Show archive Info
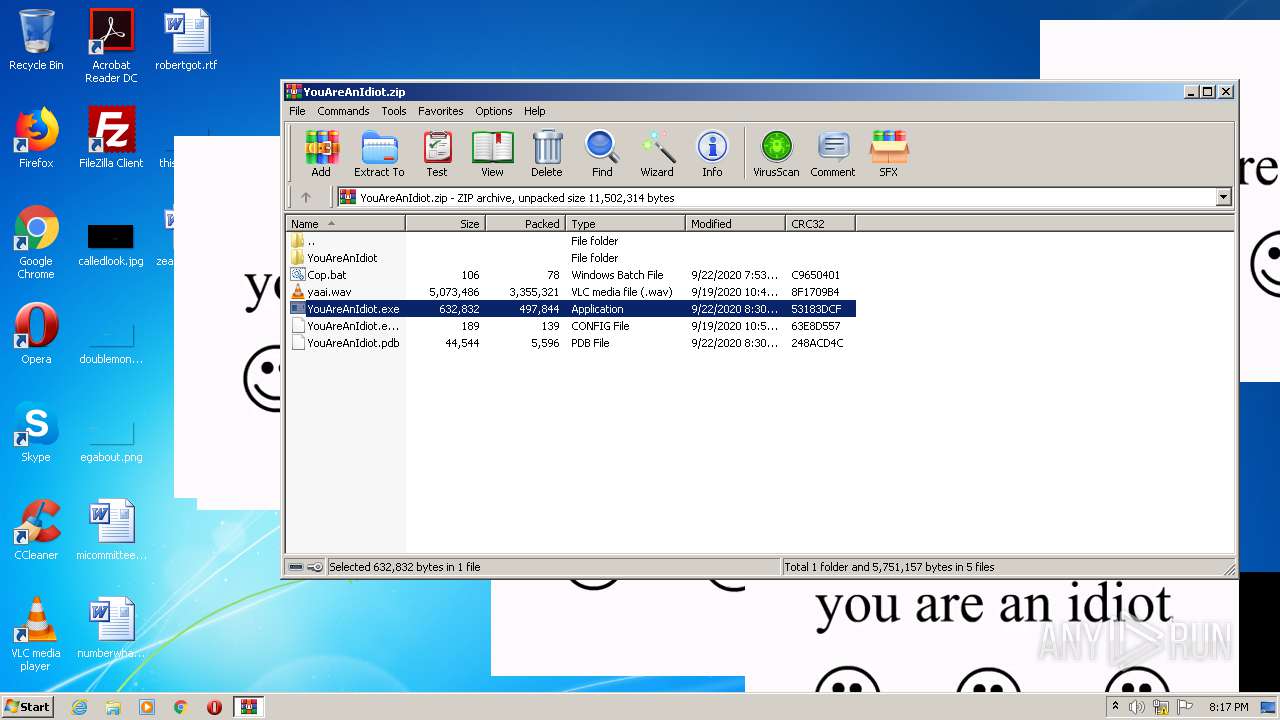This screenshot has height=720, width=1280. pyautogui.click(x=712, y=154)
